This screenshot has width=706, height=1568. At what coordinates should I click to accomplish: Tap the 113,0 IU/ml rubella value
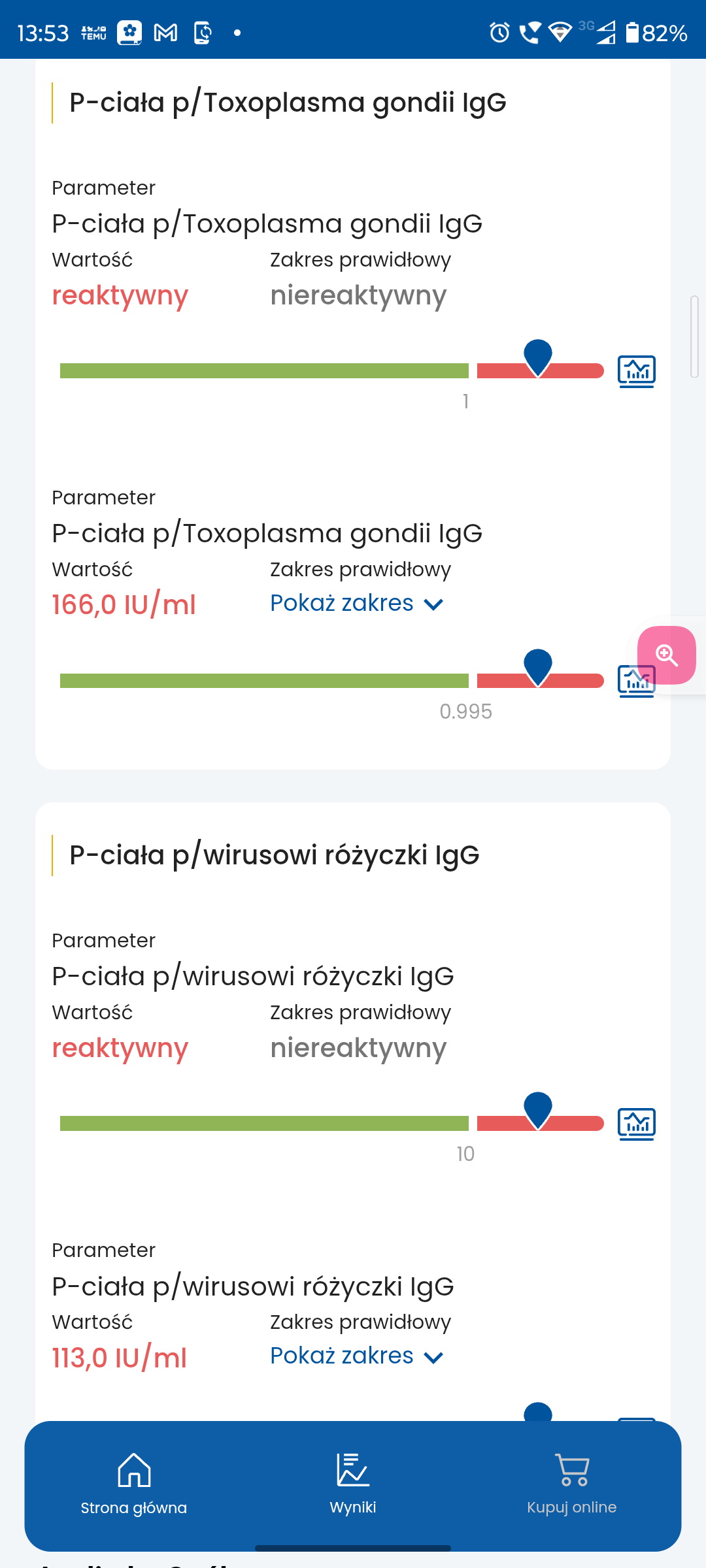[120, 1358]
